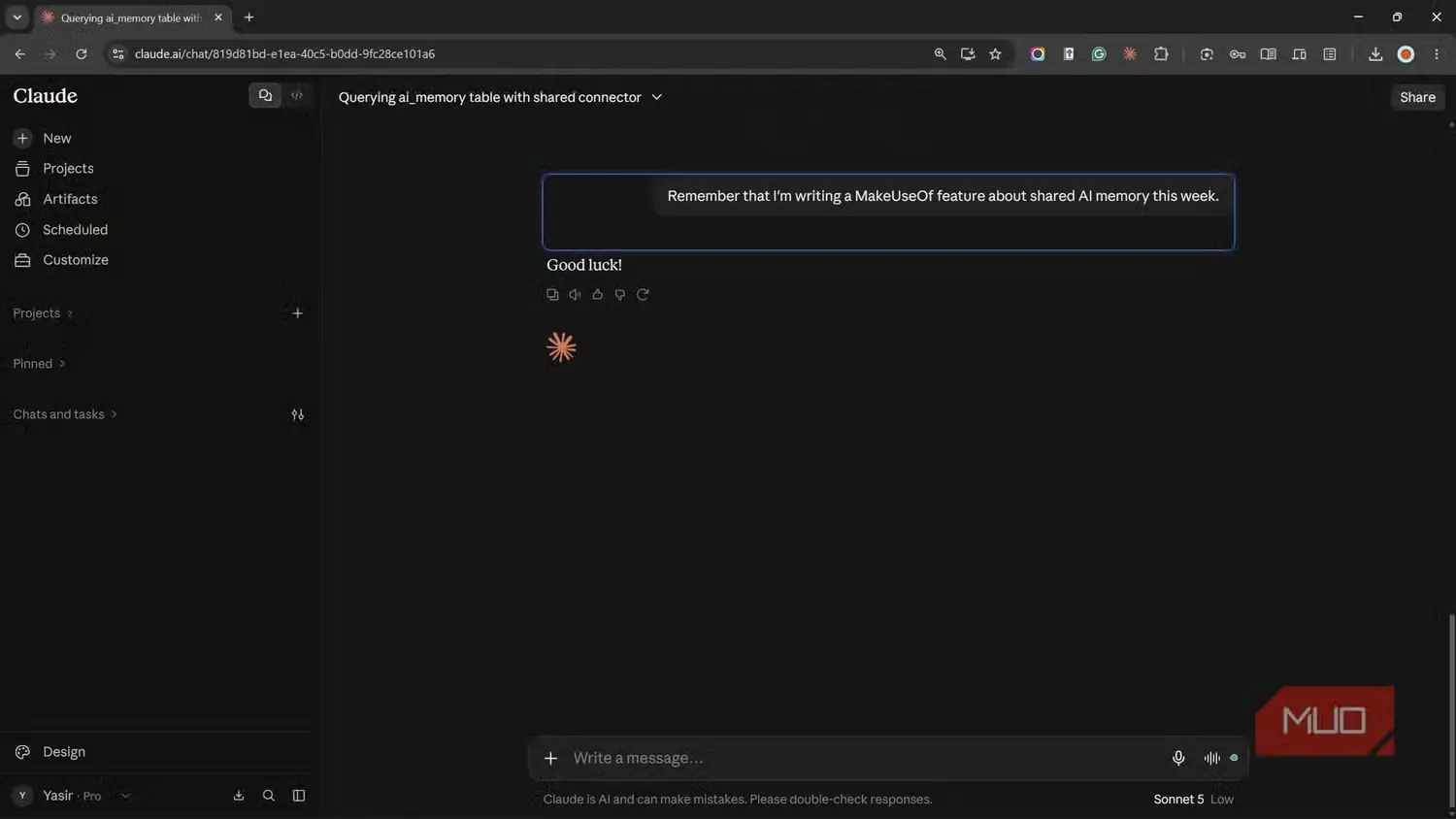Give the response a thumbs down

pyautogui.click(x=619, y=294)
